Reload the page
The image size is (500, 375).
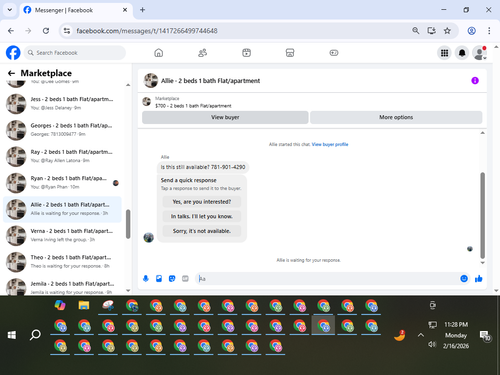coord(46,31)
